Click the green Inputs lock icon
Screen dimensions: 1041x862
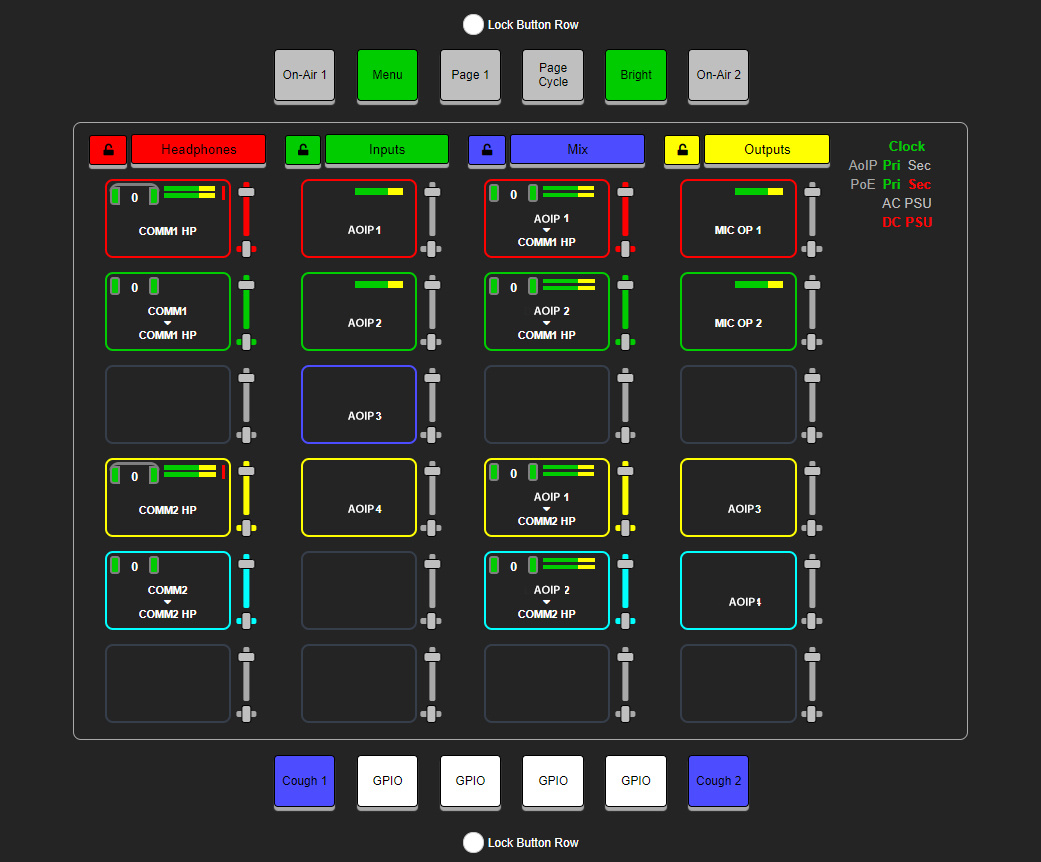303,150
